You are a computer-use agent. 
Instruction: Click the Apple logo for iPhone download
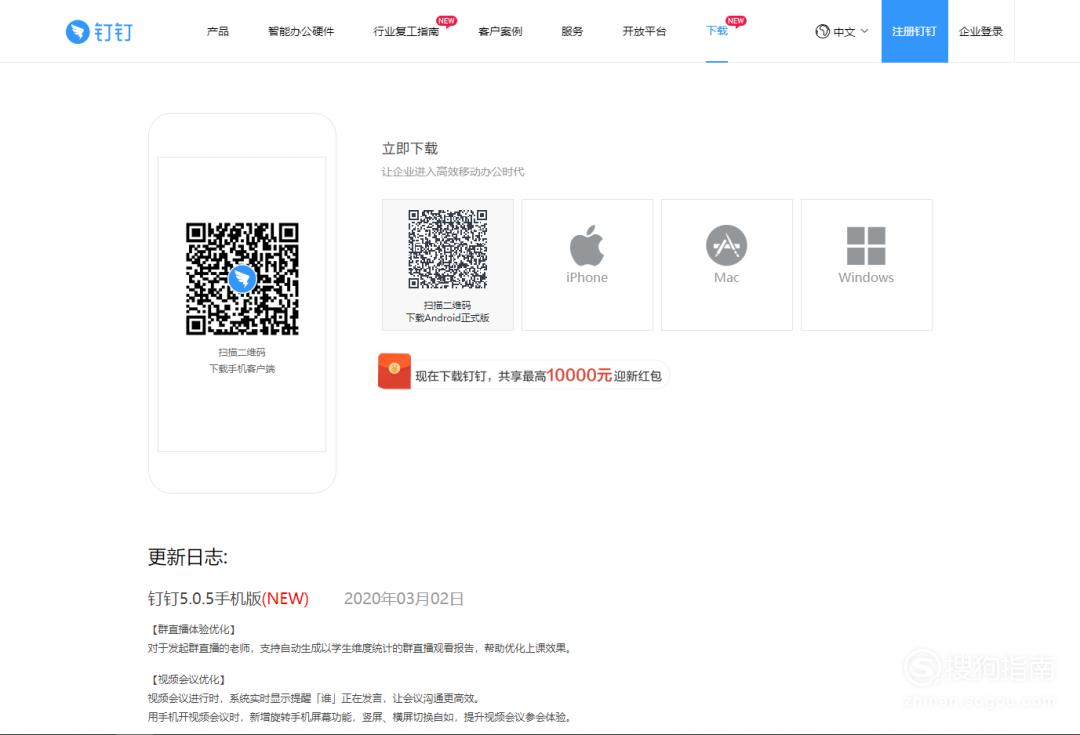click(587, 245)
